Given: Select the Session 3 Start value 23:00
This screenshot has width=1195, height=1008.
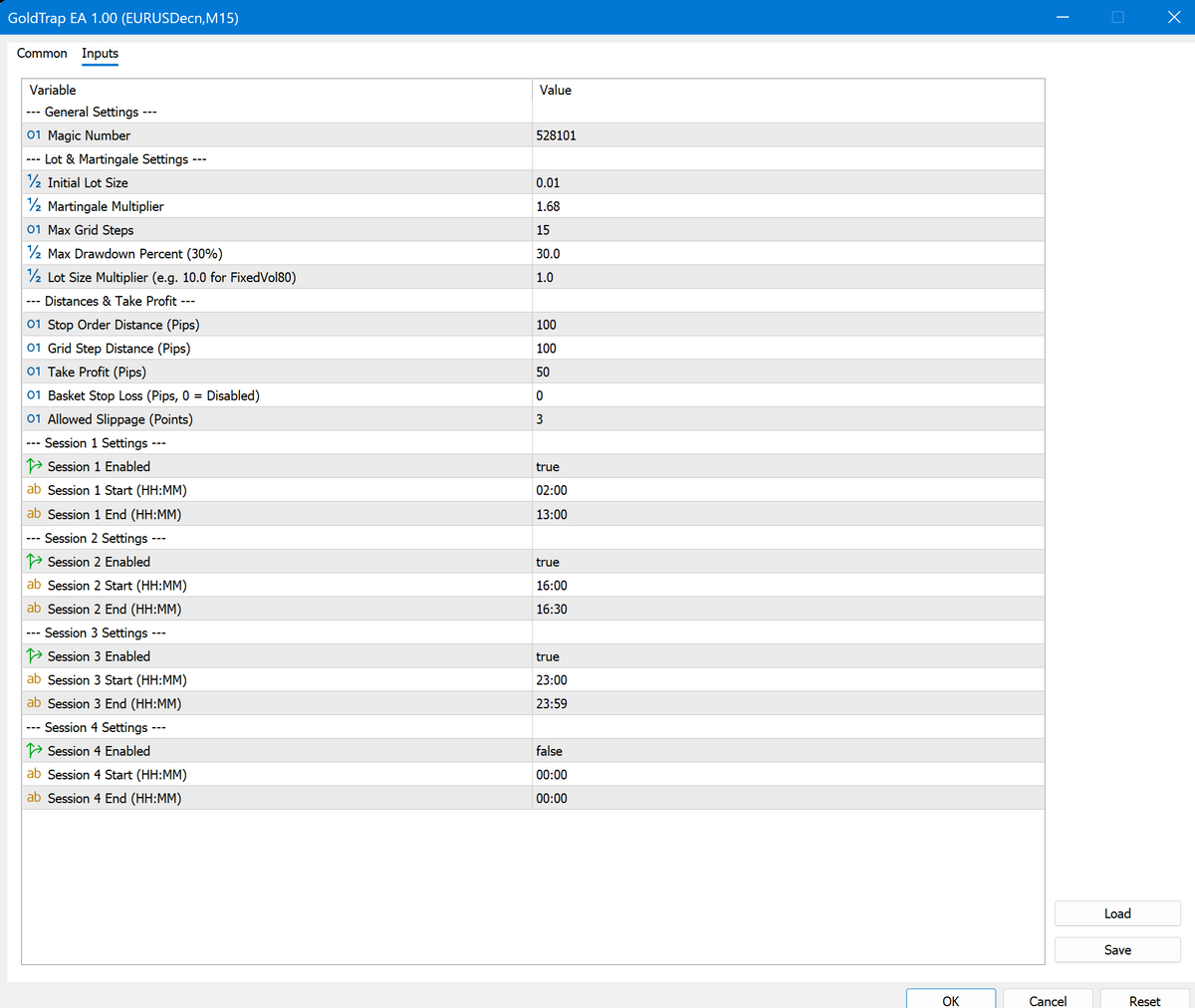Looking at the screenshot, I should pyautogui.click(x=552, y=680).
